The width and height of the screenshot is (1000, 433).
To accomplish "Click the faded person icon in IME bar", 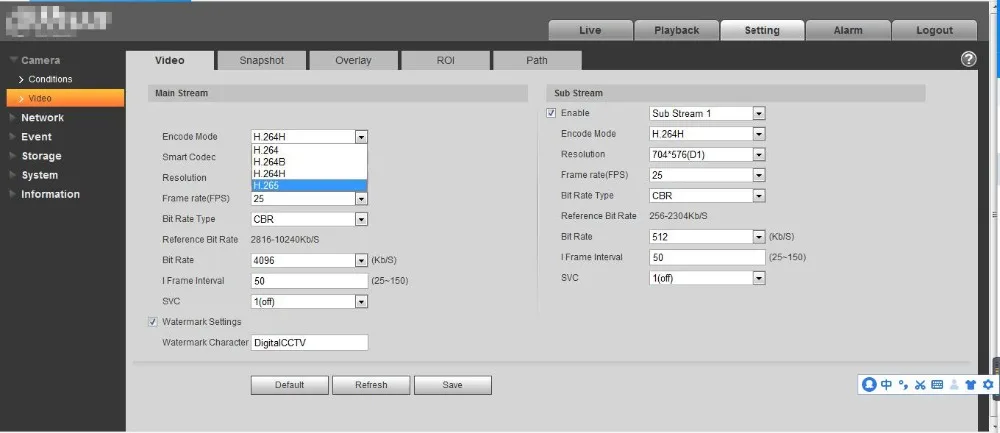I will (954, 385).
